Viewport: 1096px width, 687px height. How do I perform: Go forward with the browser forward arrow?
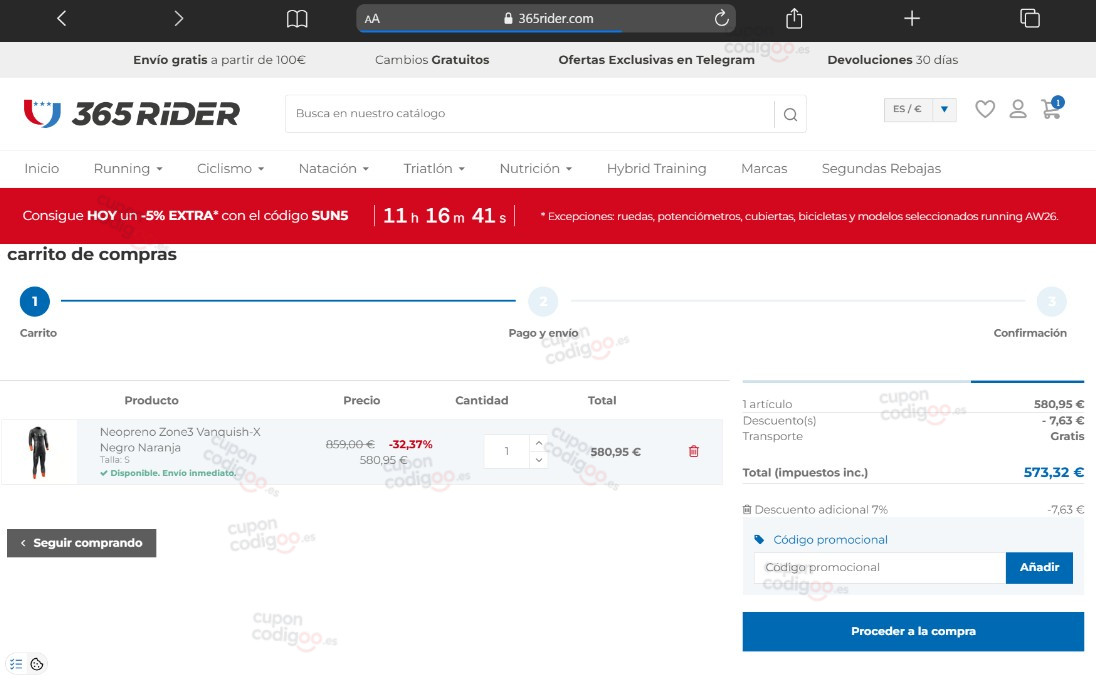[178, 18]
